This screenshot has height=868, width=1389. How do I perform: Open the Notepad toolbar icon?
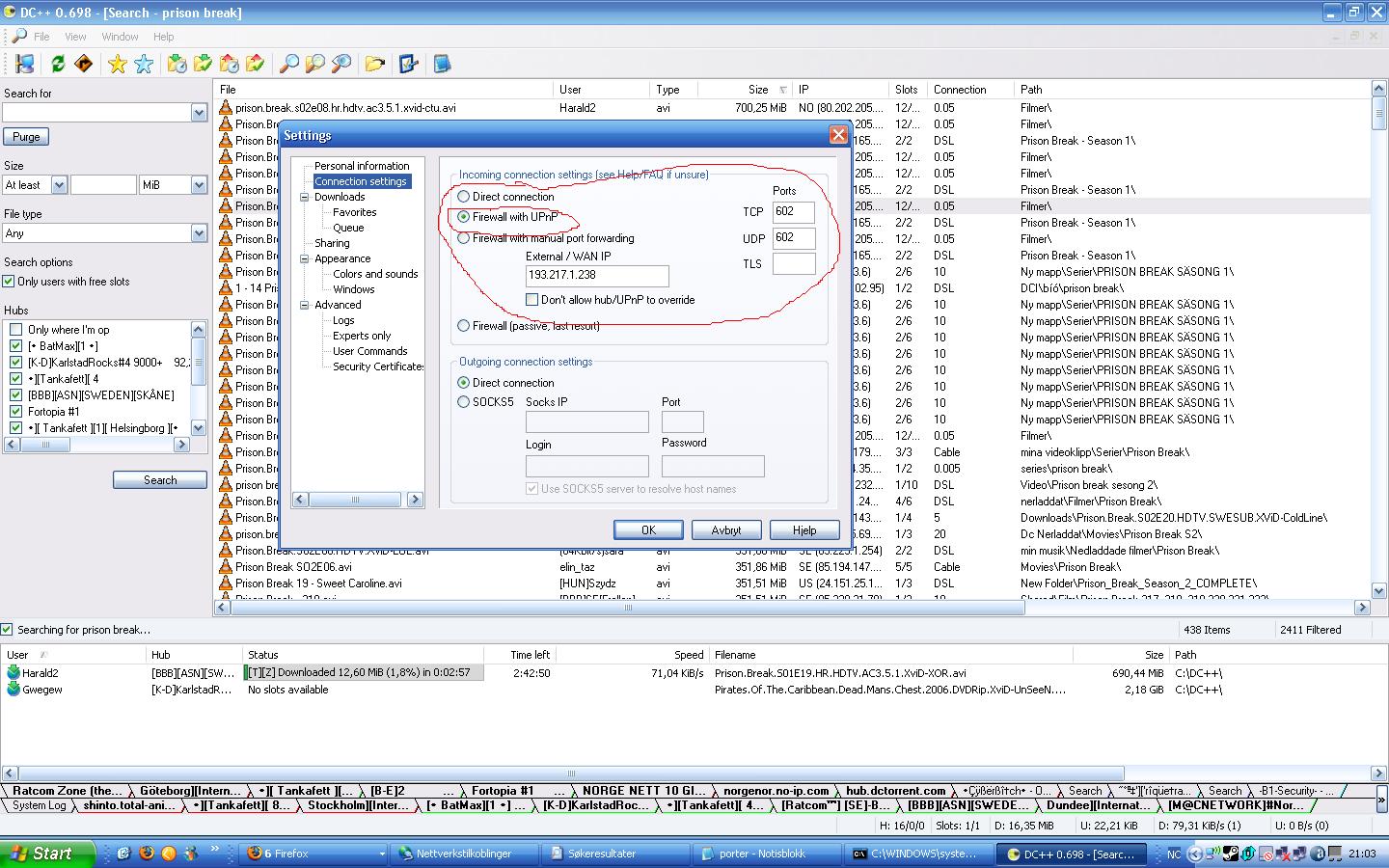coord(442,64)
